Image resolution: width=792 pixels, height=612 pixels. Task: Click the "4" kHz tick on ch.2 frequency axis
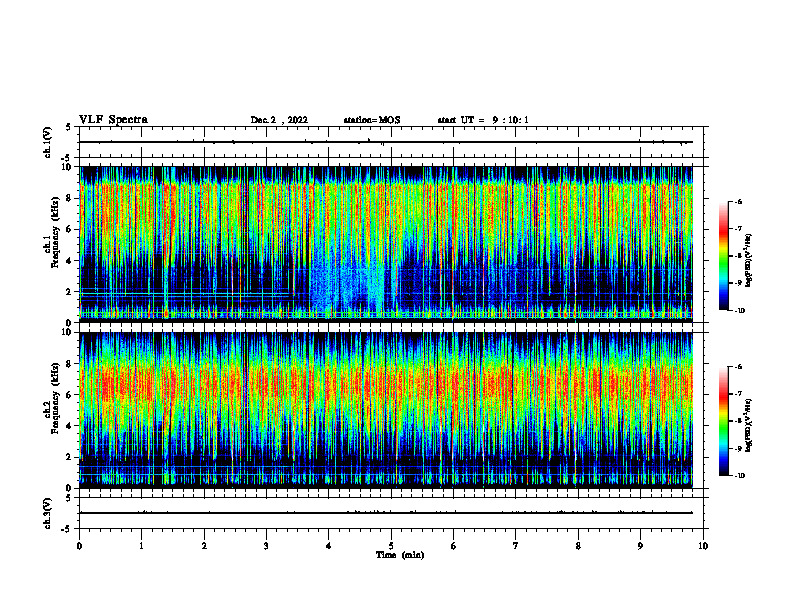[70, 426]
